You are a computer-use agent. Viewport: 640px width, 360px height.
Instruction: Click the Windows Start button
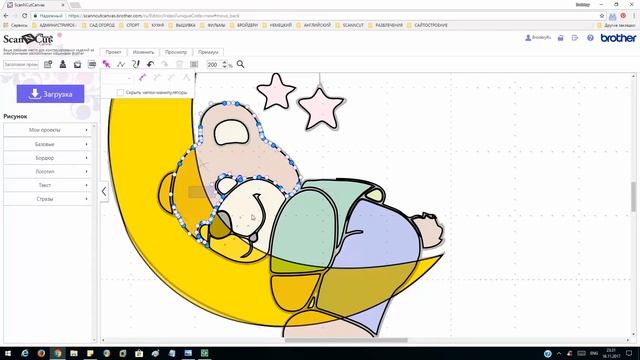coord(8,353)
